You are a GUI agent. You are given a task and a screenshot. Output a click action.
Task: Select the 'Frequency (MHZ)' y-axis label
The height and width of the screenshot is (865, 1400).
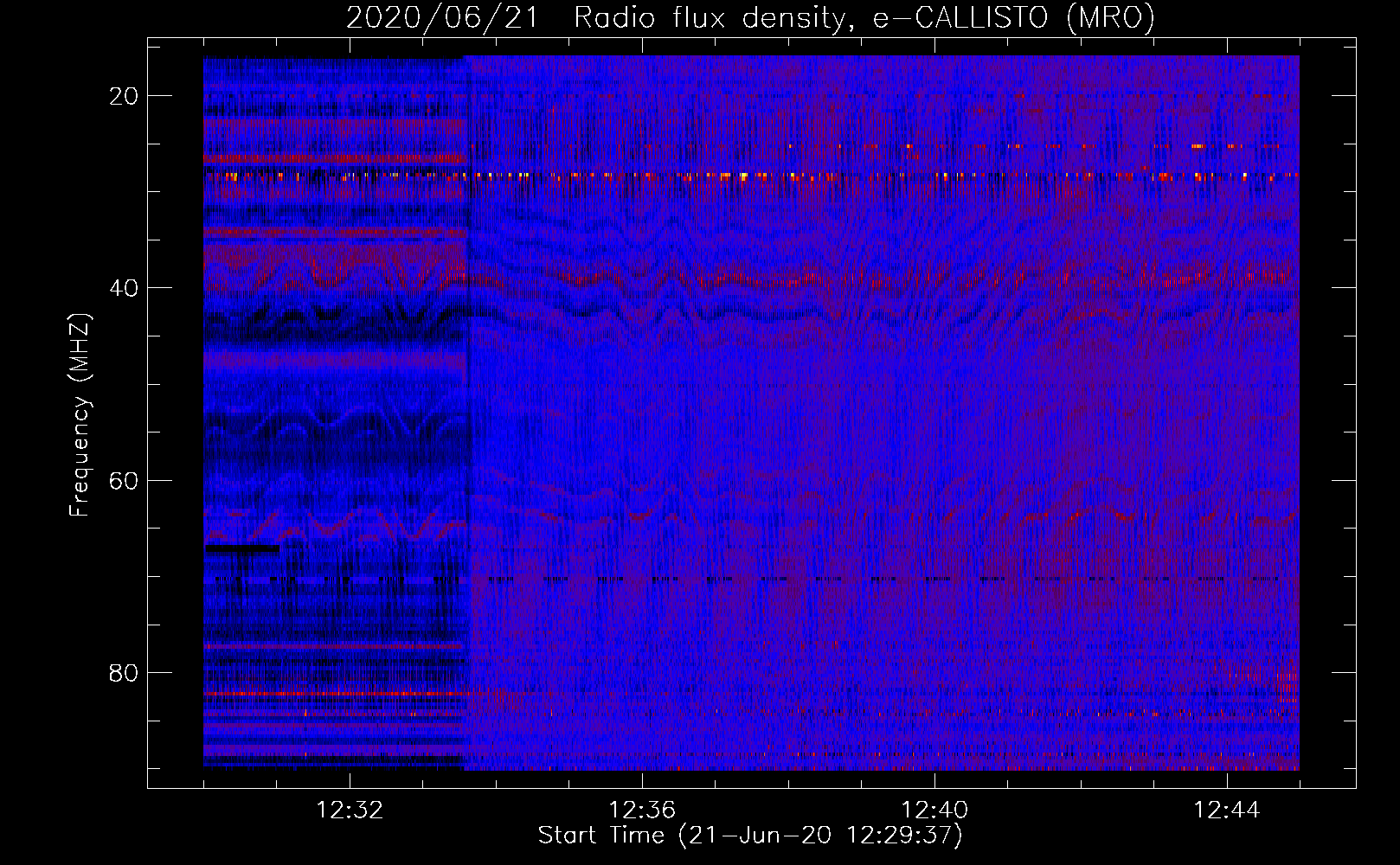coord(80,414)
